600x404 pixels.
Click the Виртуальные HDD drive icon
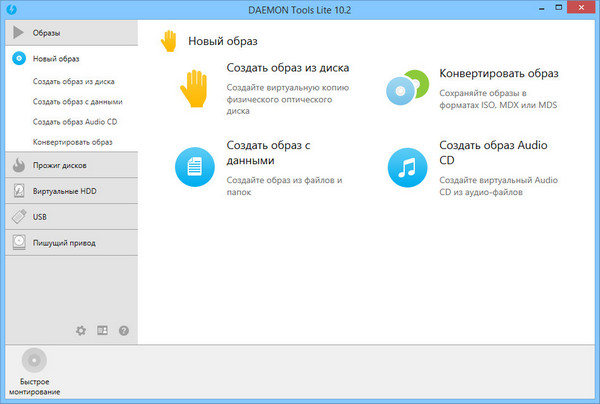coord(19,191)
